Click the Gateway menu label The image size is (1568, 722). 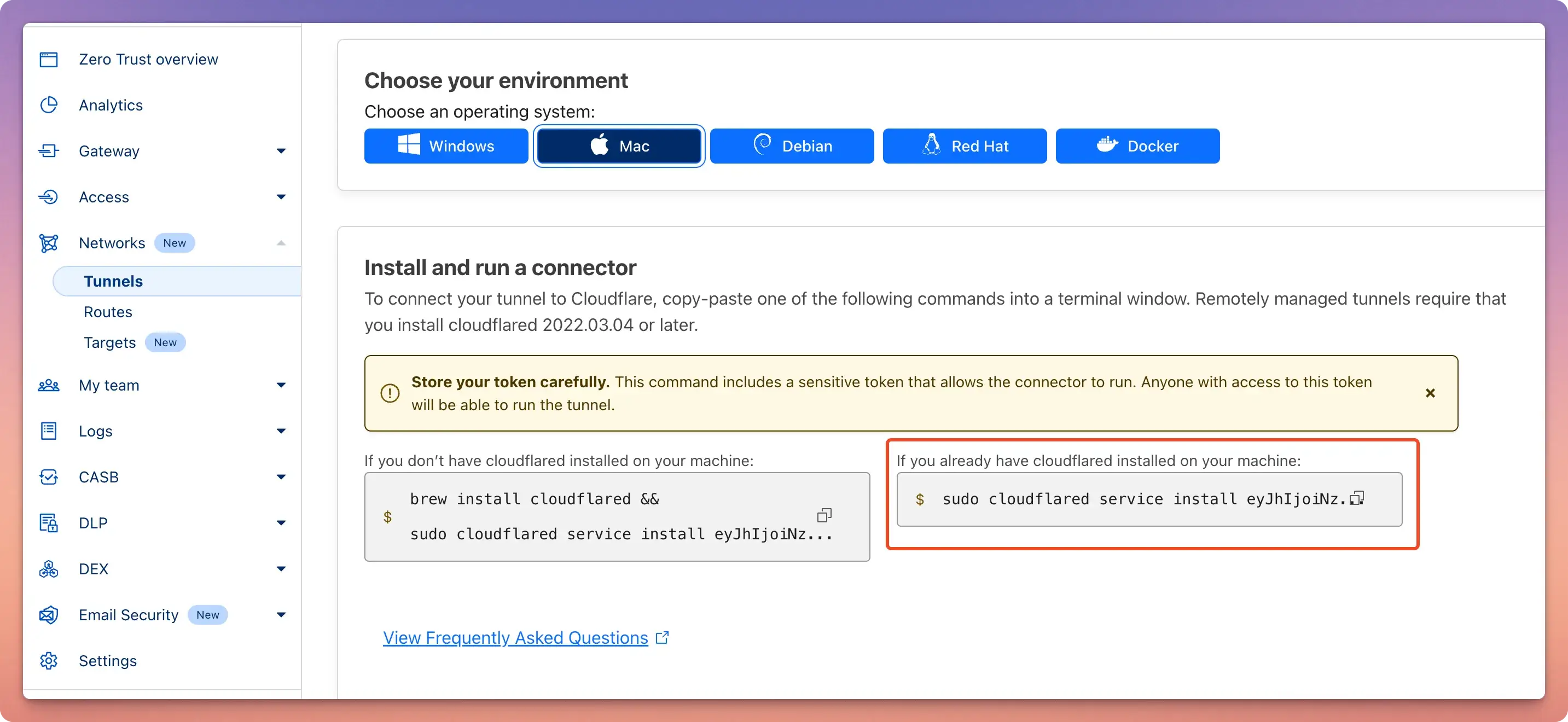click(109, 151)
